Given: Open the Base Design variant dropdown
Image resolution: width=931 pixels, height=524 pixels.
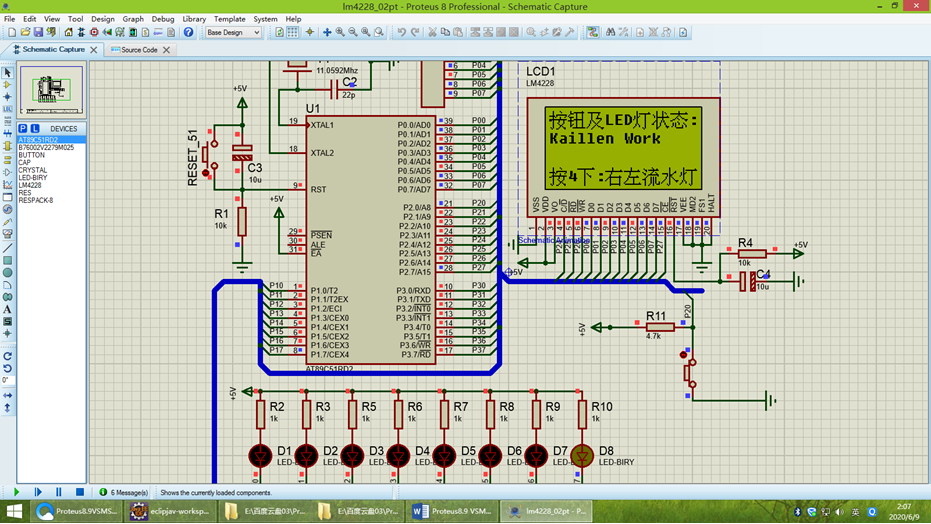Looking at the screenshot, I should (233, 33).
